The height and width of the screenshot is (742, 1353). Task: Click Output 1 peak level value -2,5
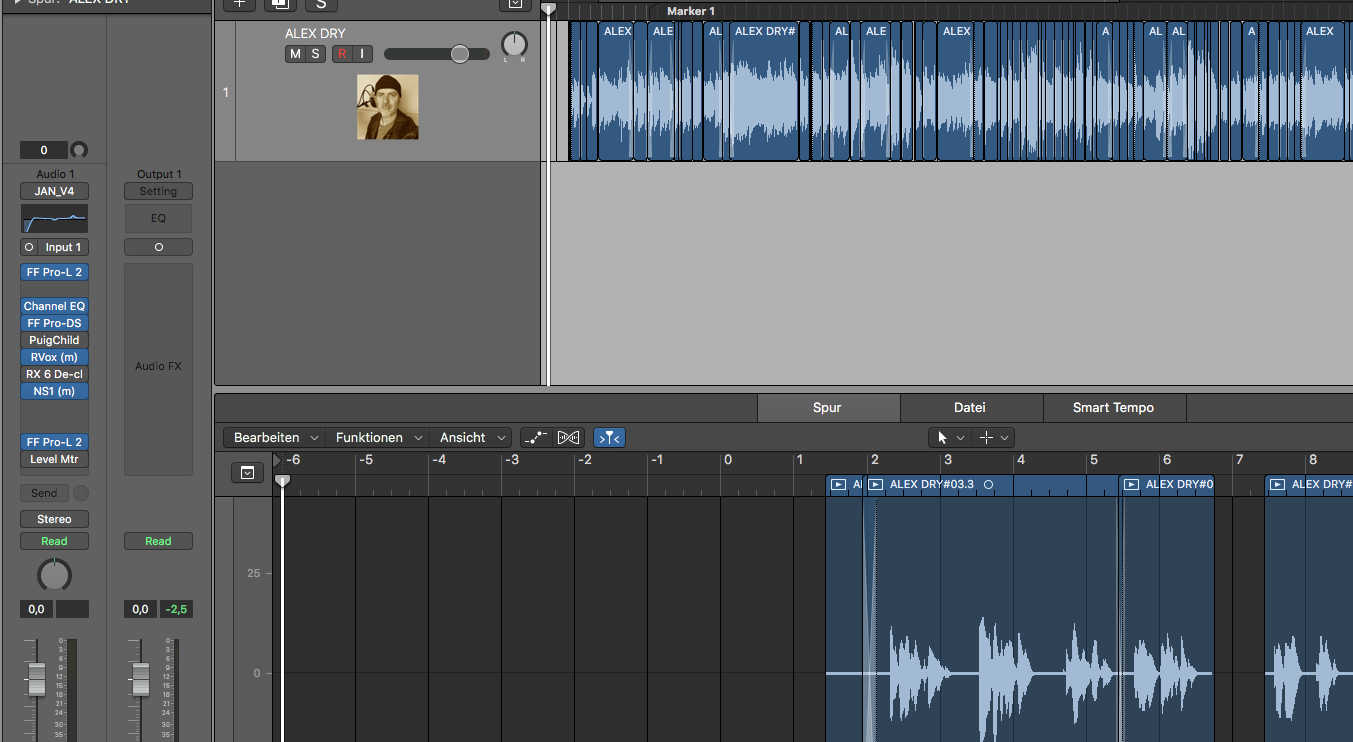click(x=176, y=609)
